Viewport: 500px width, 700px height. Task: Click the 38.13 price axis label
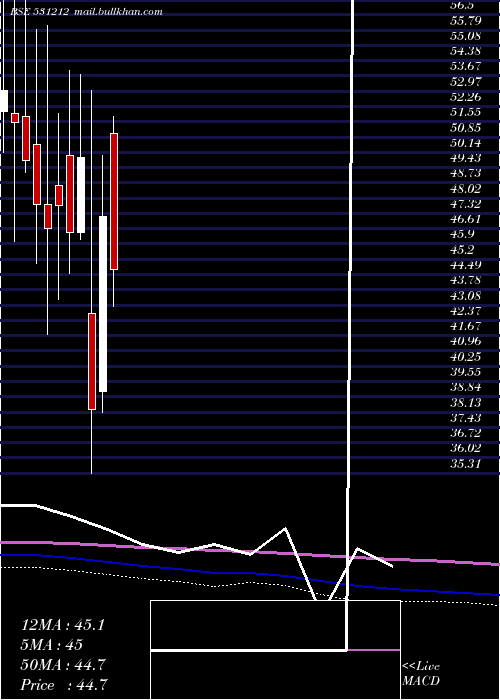pos(466,403)
